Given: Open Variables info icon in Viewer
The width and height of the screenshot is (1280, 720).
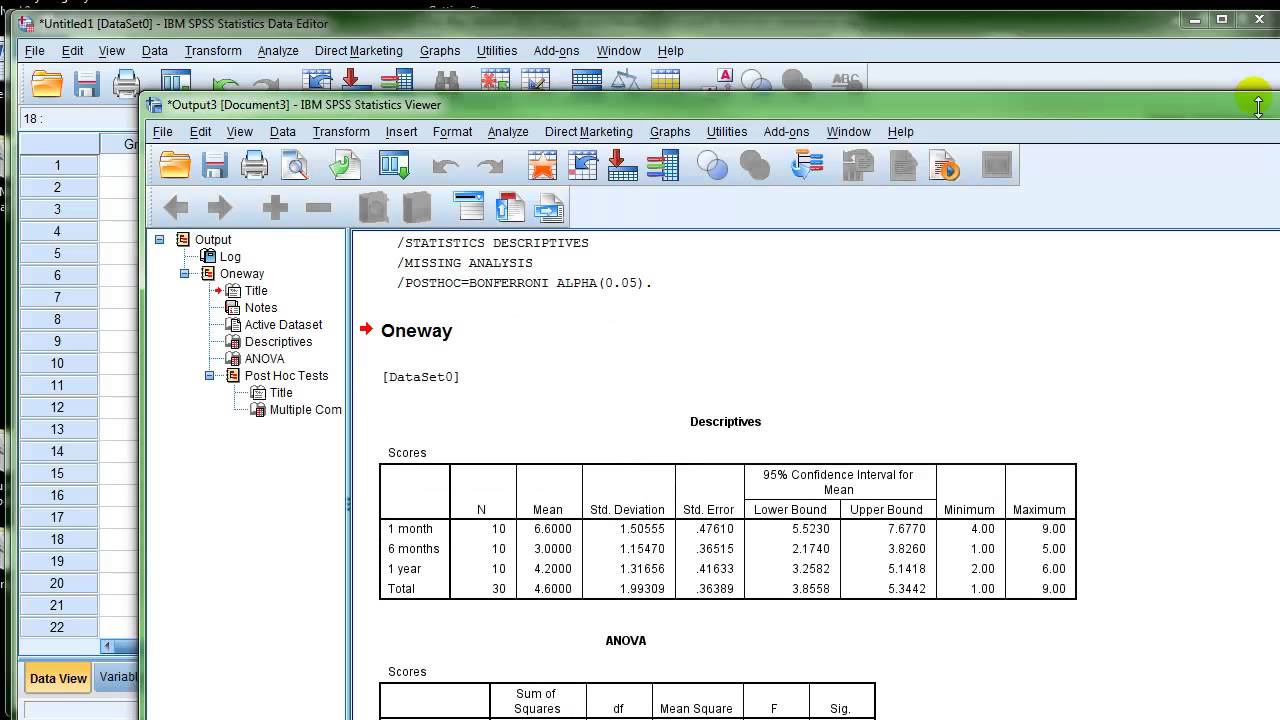Looking at the screenshot, I should click(x=662, y=165).
